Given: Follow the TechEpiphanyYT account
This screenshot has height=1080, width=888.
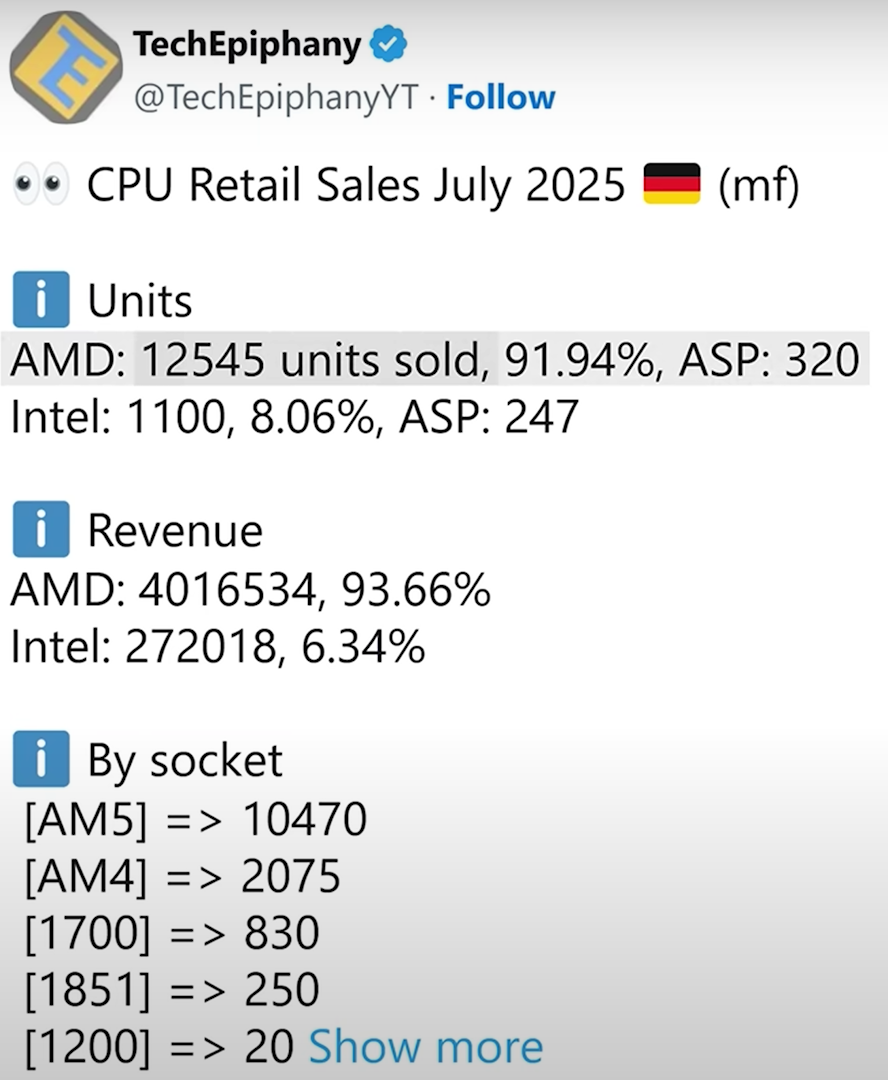Looking at the screenshot, I should click(500, 97).
